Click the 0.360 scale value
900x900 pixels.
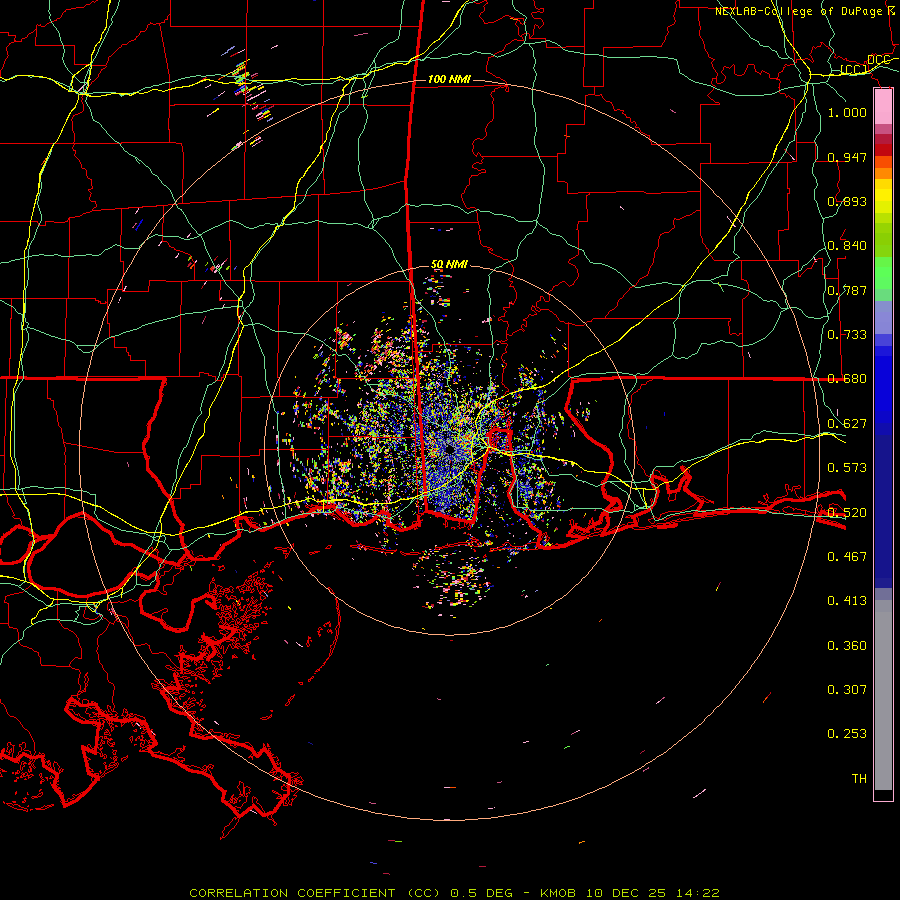coord(847,646)
